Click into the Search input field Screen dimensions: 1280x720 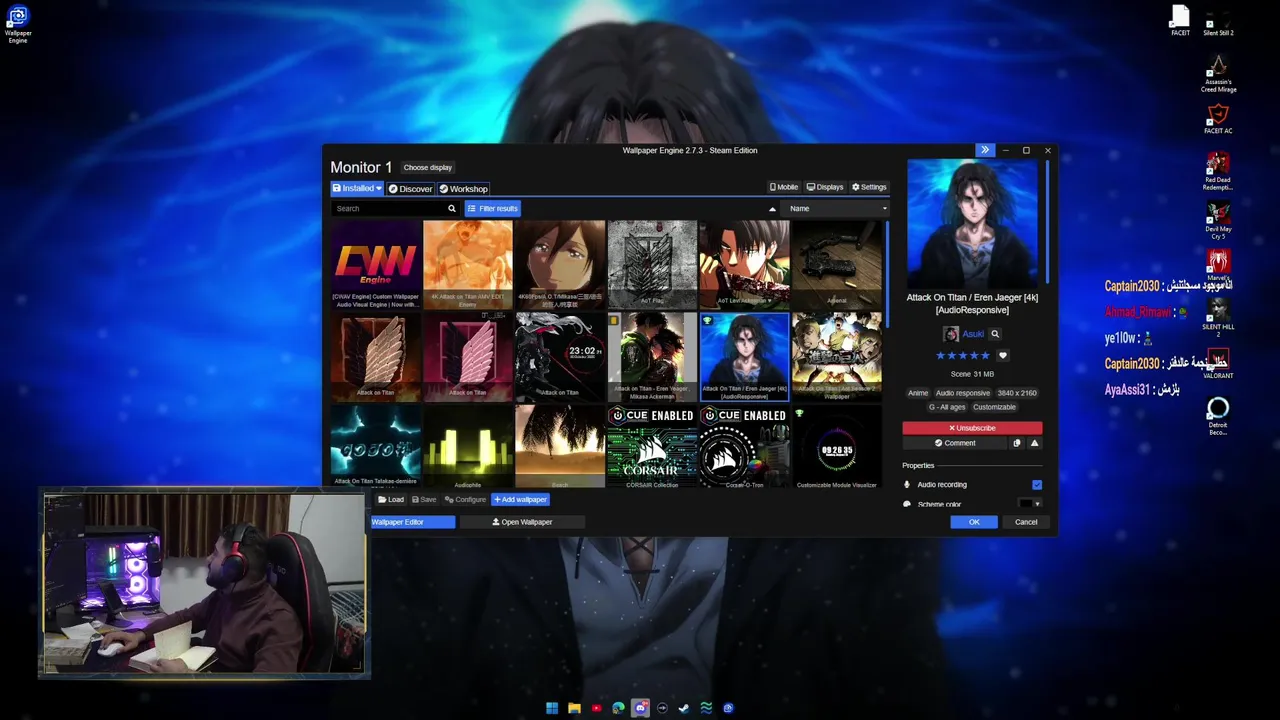point(389,208)
